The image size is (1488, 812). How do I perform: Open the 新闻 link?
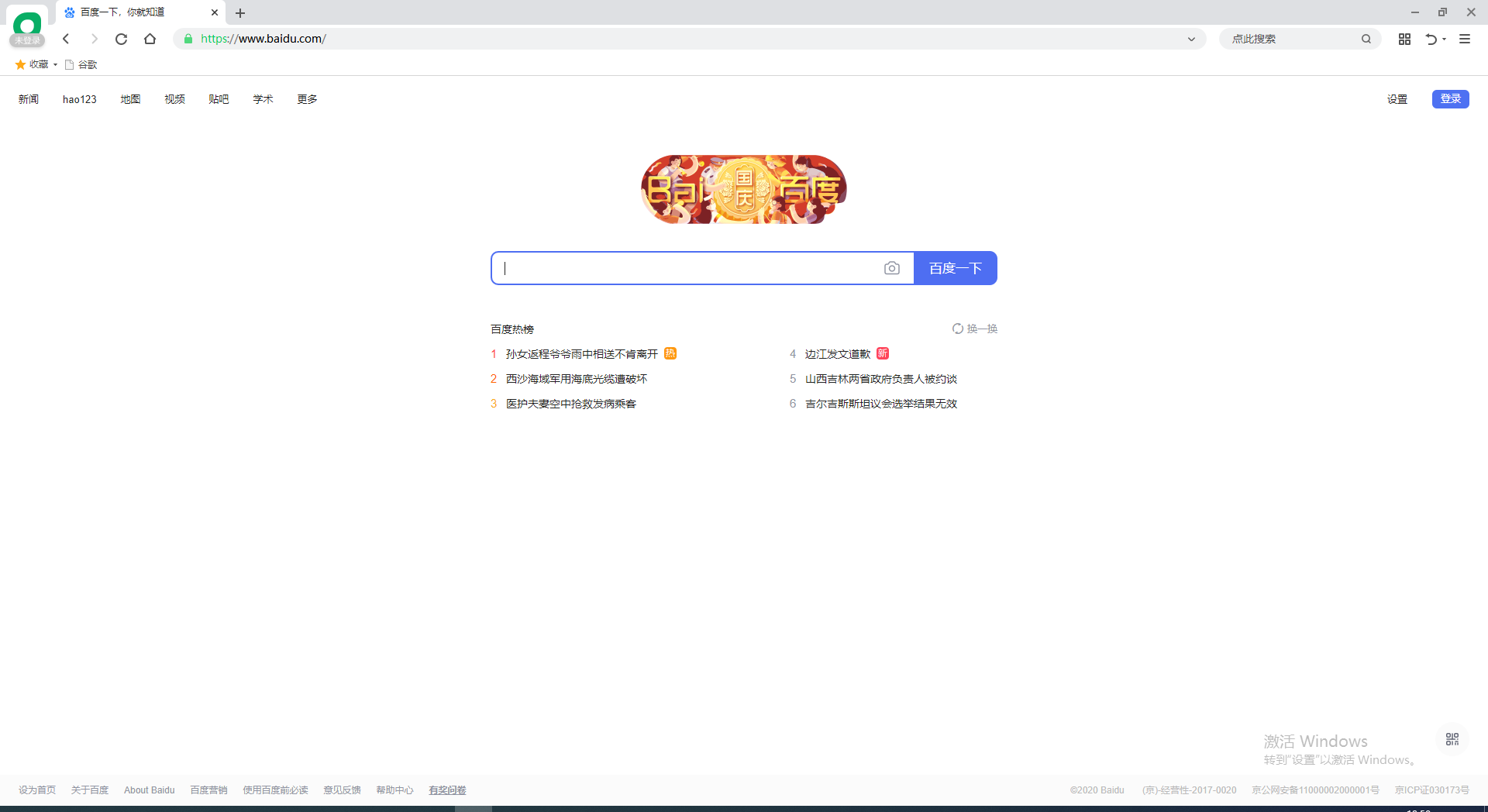pyautogui.click(x=29, y=99)
